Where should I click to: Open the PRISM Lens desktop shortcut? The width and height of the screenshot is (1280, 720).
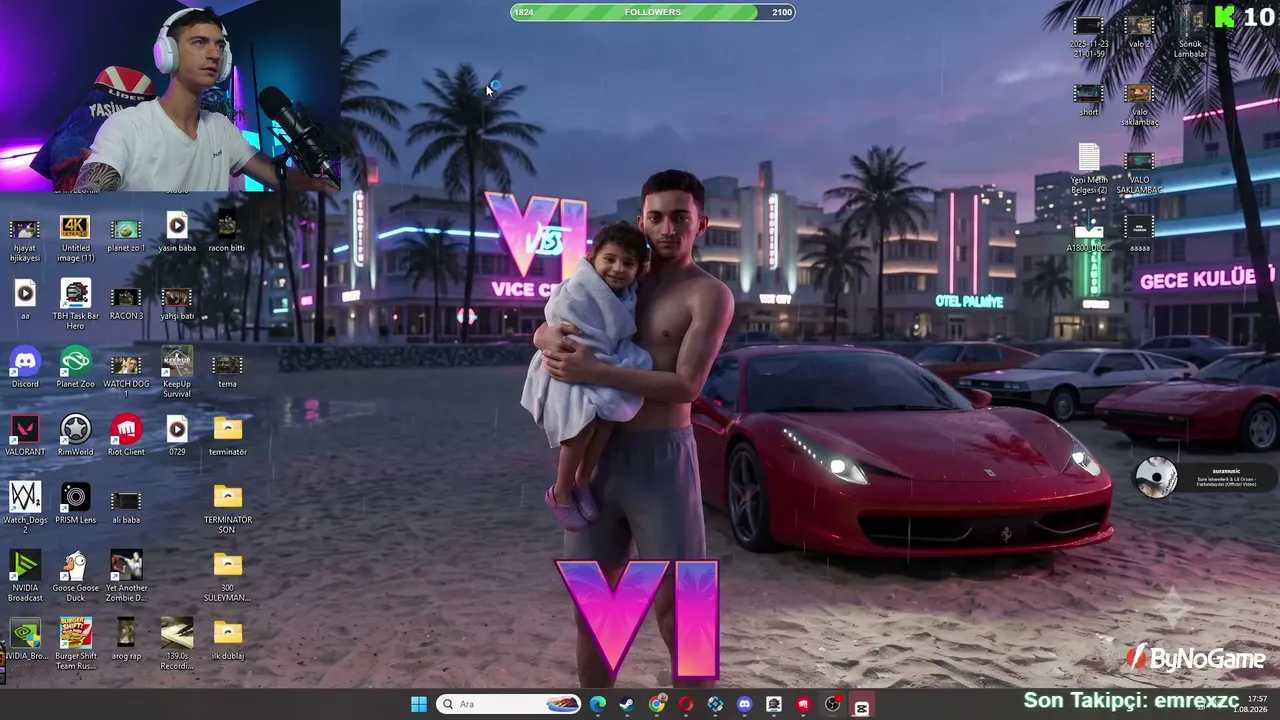click(x=75, y=502)
